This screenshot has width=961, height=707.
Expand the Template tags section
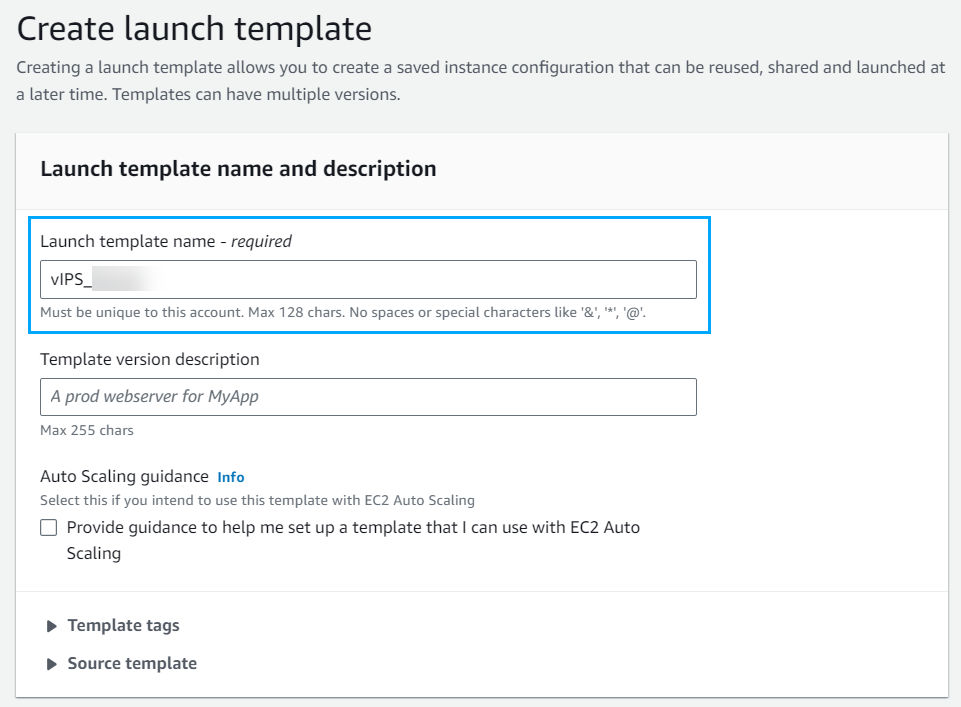[113, 626]
